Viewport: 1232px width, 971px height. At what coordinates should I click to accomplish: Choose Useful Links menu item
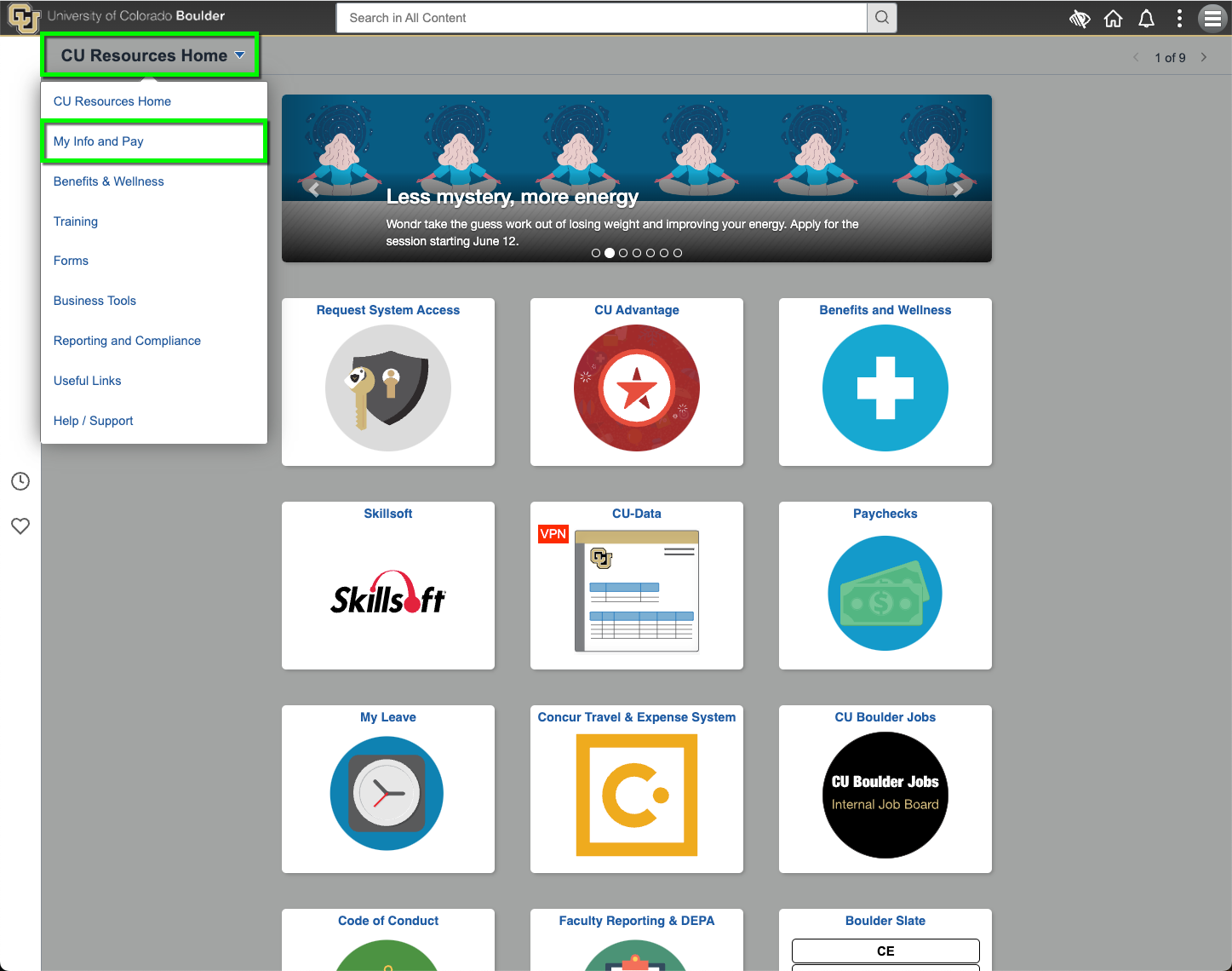(154, 381)
